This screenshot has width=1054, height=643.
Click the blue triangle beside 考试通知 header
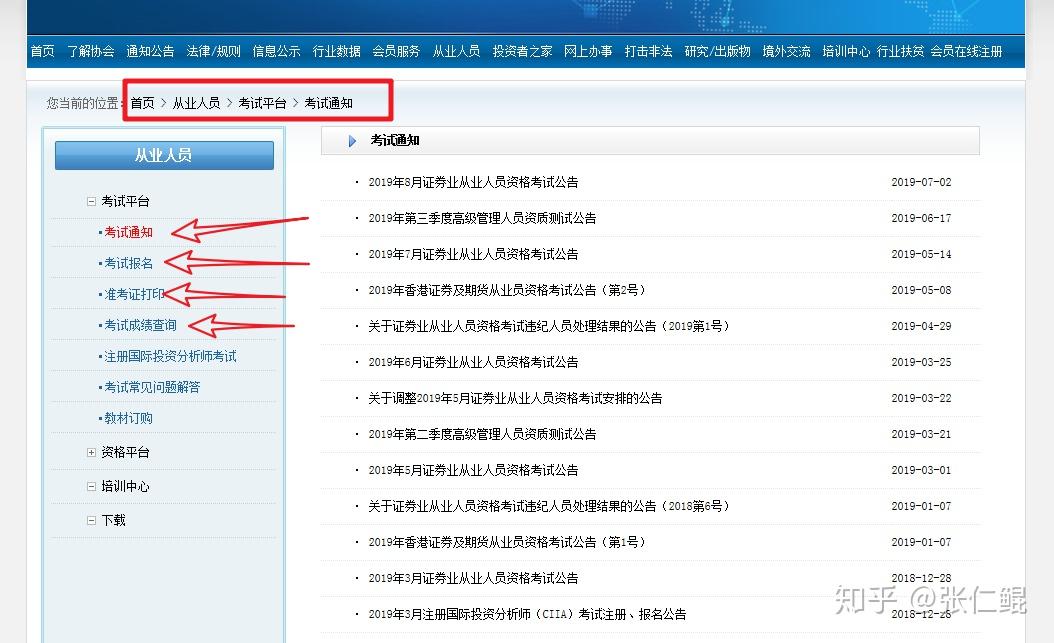click(352, 141)
